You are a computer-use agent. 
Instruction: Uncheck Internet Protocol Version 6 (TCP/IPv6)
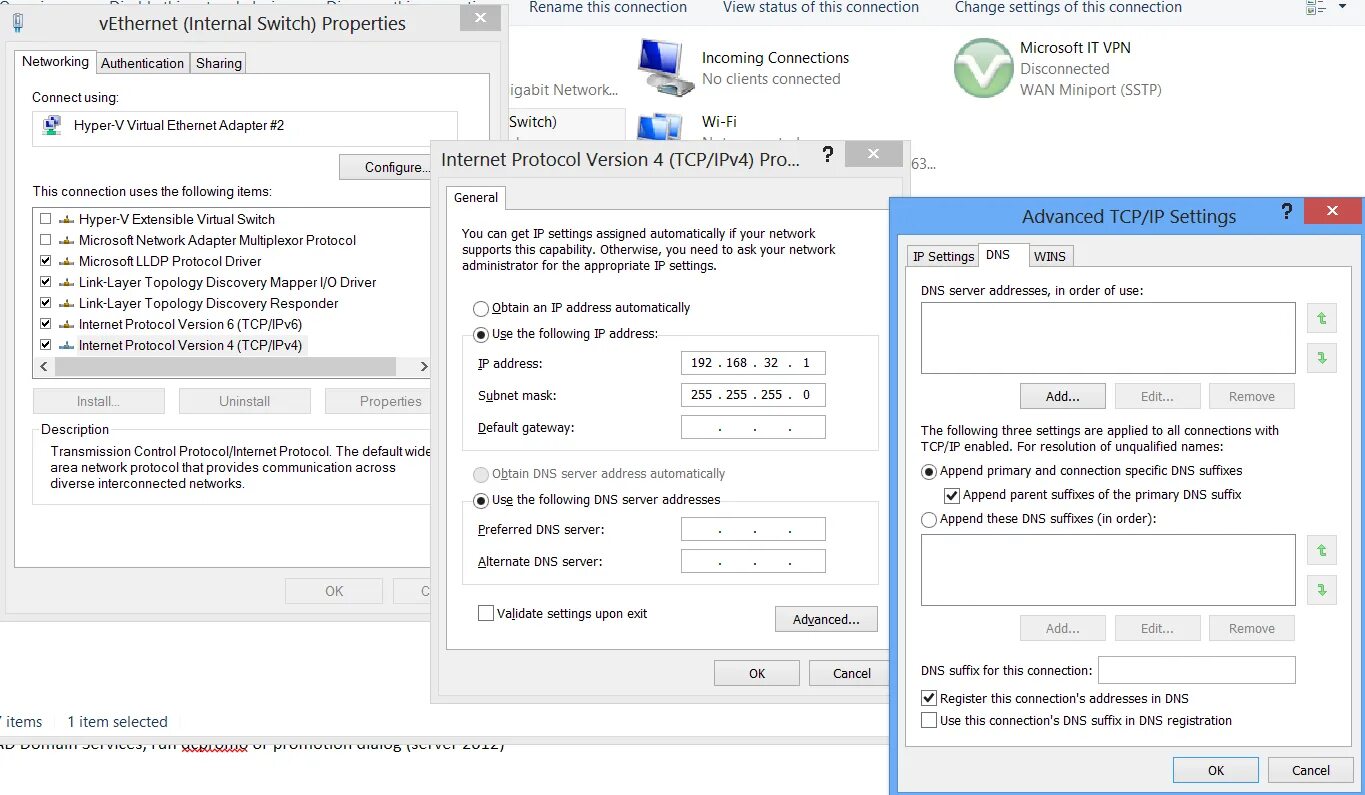tap(45, 324)
